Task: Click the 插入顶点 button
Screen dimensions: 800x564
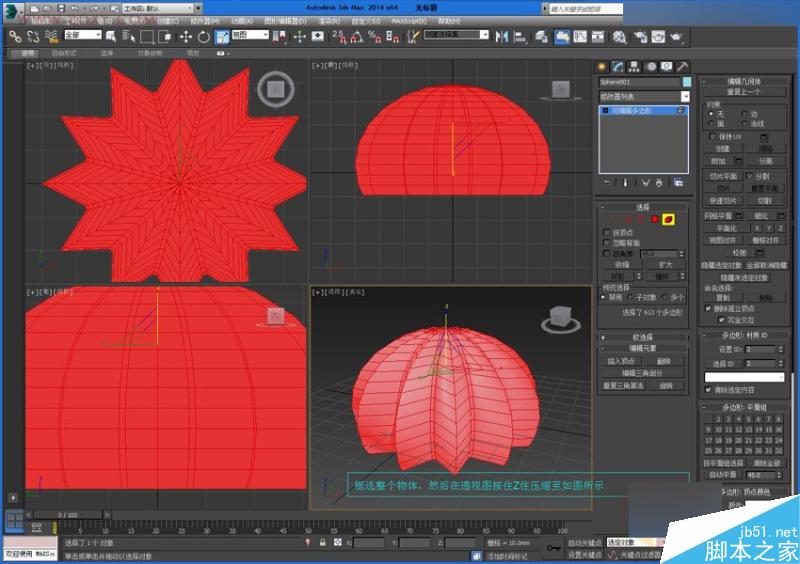Action: pos(621,360)
